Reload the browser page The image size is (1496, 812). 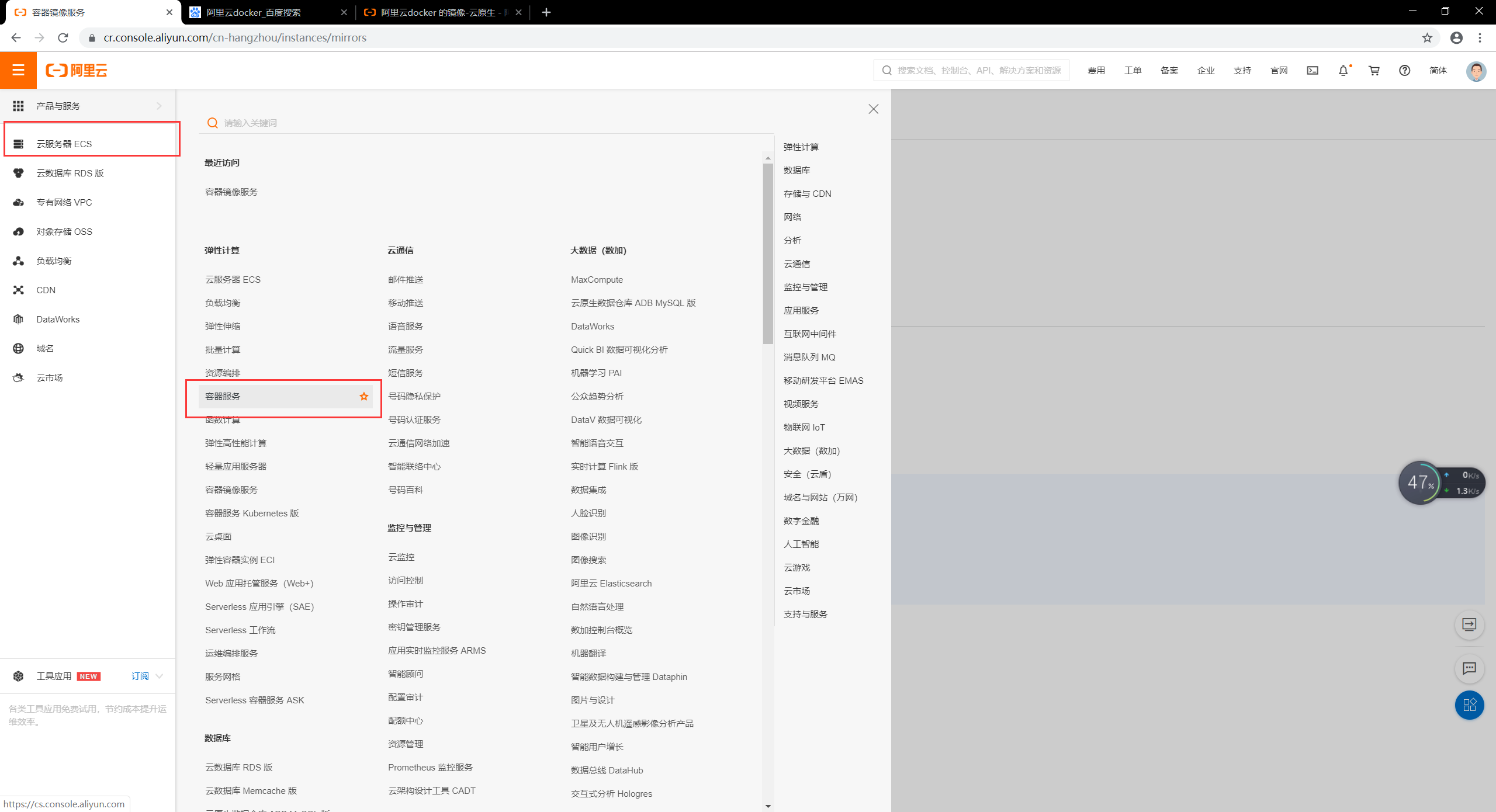63,37
